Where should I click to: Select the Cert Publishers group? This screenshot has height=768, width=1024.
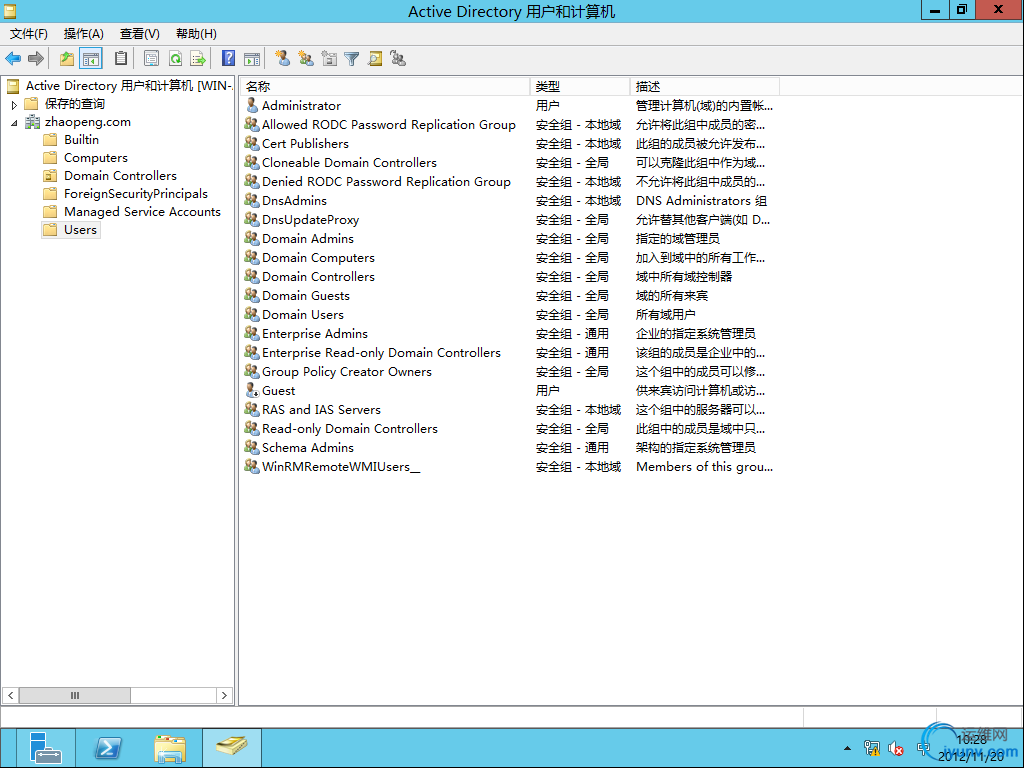click(x=305, y=144)
